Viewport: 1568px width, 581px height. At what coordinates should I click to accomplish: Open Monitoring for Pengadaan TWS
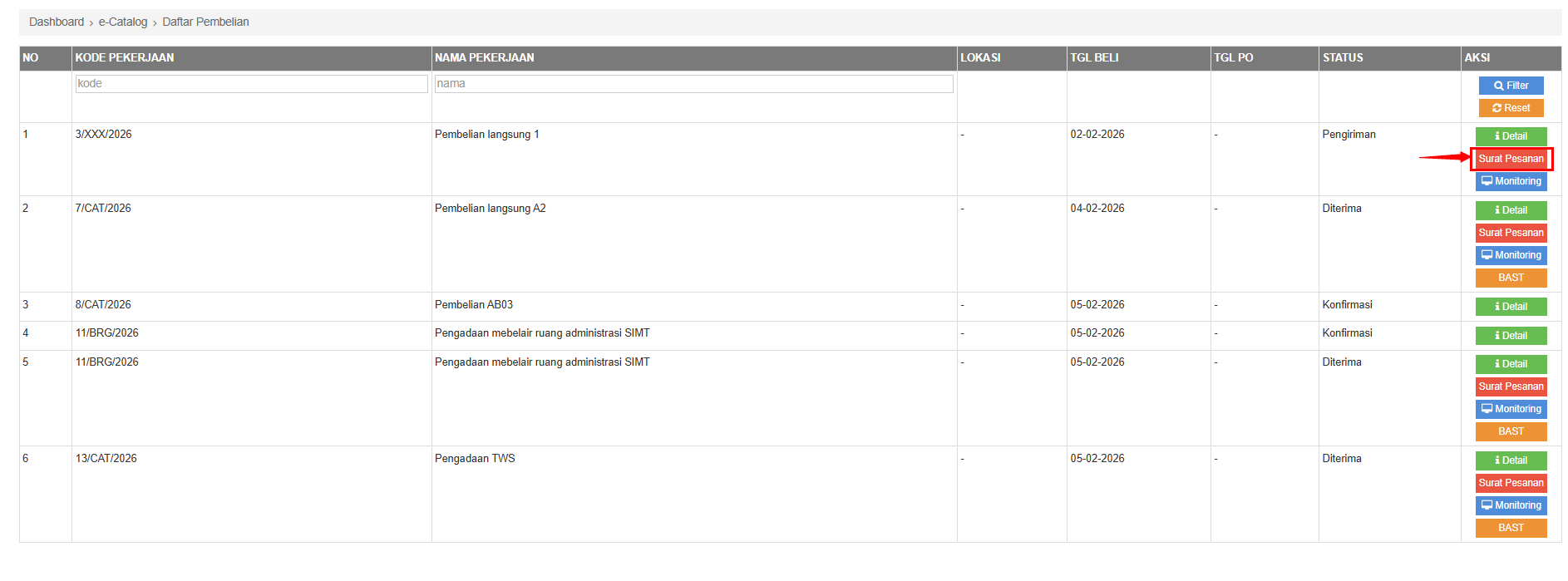point(1511,505)
